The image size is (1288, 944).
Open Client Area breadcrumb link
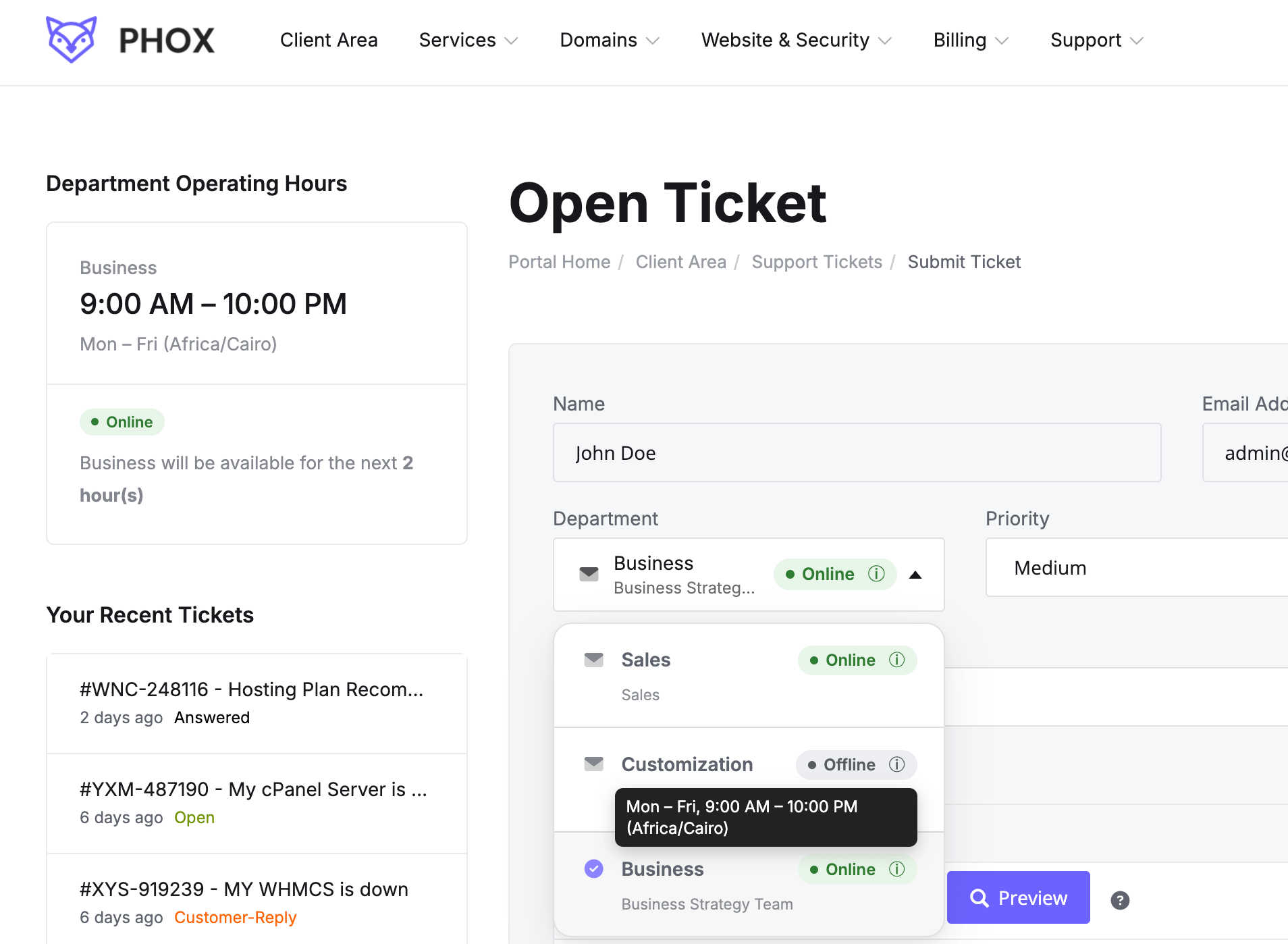680,262
